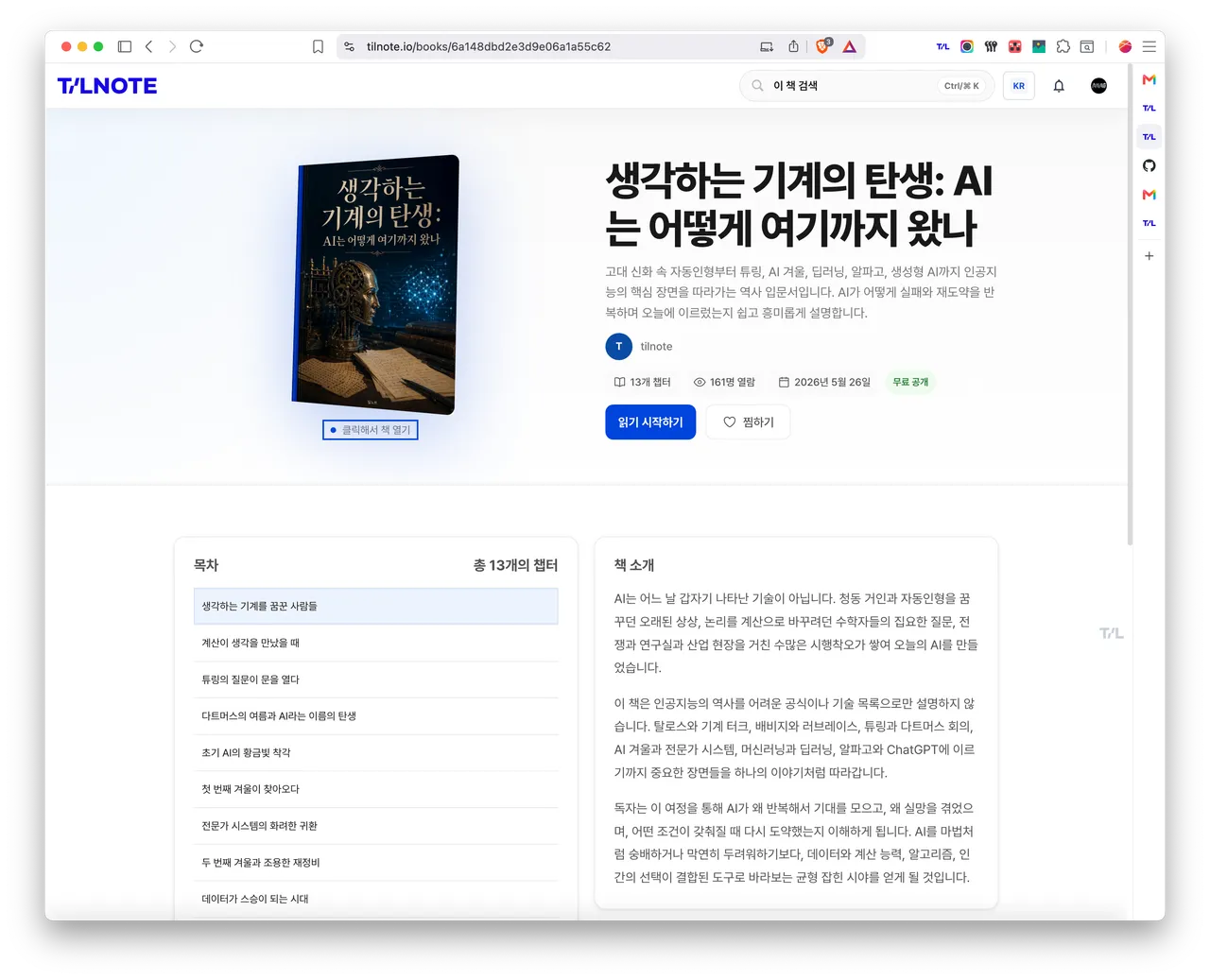
Task: Add a new tab with the plus icon
Action: pyautogui.click(x=1149, y=256)
